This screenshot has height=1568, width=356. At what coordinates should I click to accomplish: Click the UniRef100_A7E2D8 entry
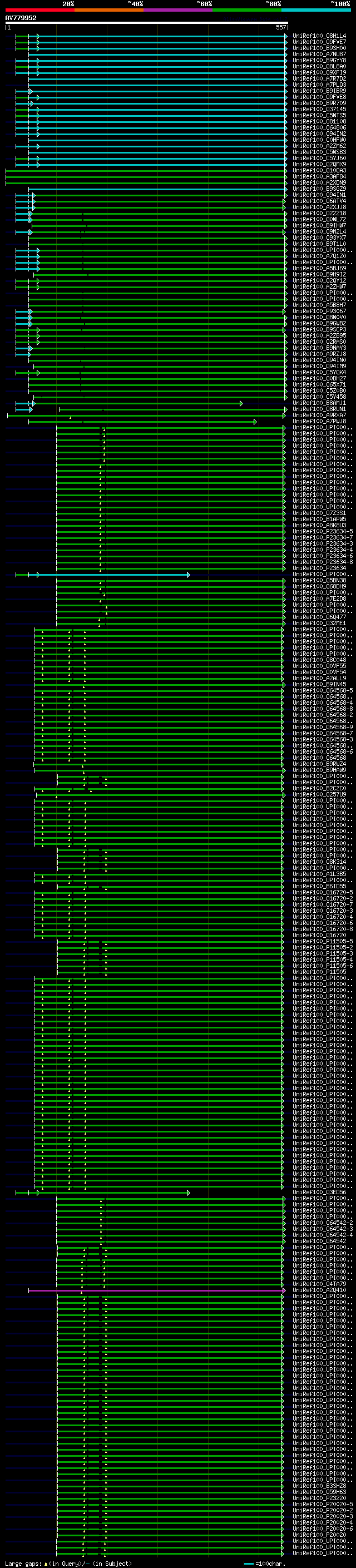click(319, 598)
